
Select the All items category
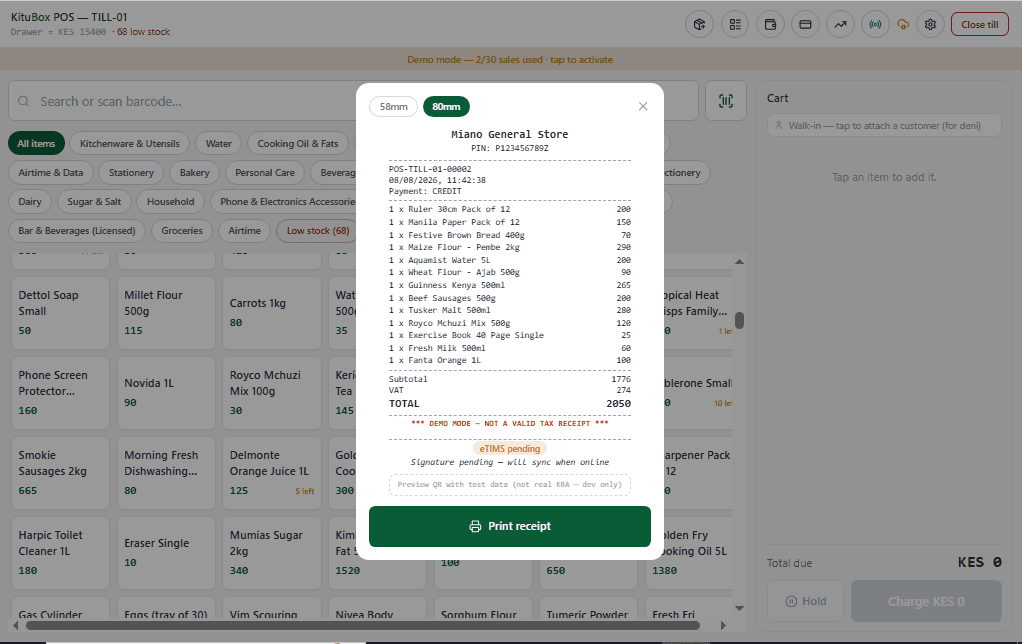coord(36,143)
